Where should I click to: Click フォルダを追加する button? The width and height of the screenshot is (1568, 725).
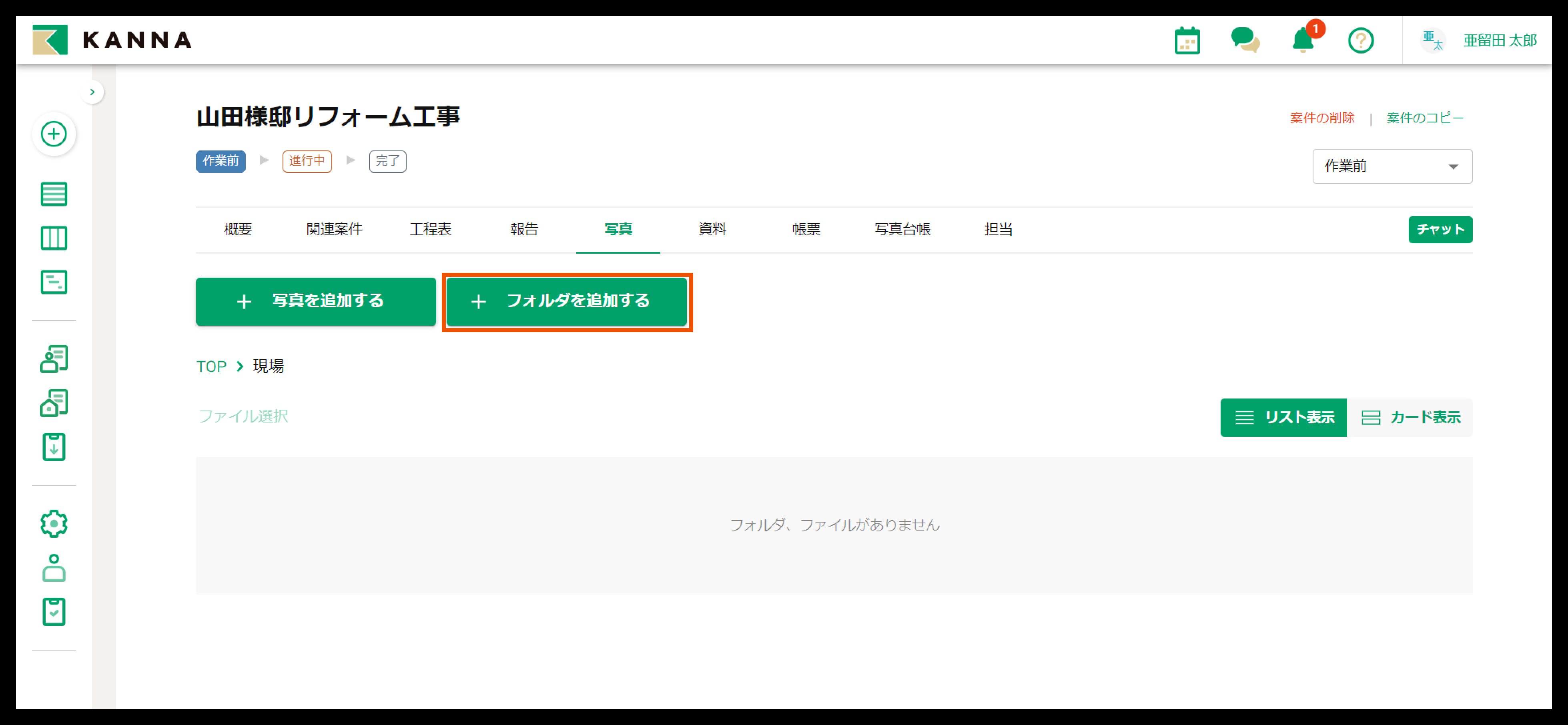click(567, 301)
